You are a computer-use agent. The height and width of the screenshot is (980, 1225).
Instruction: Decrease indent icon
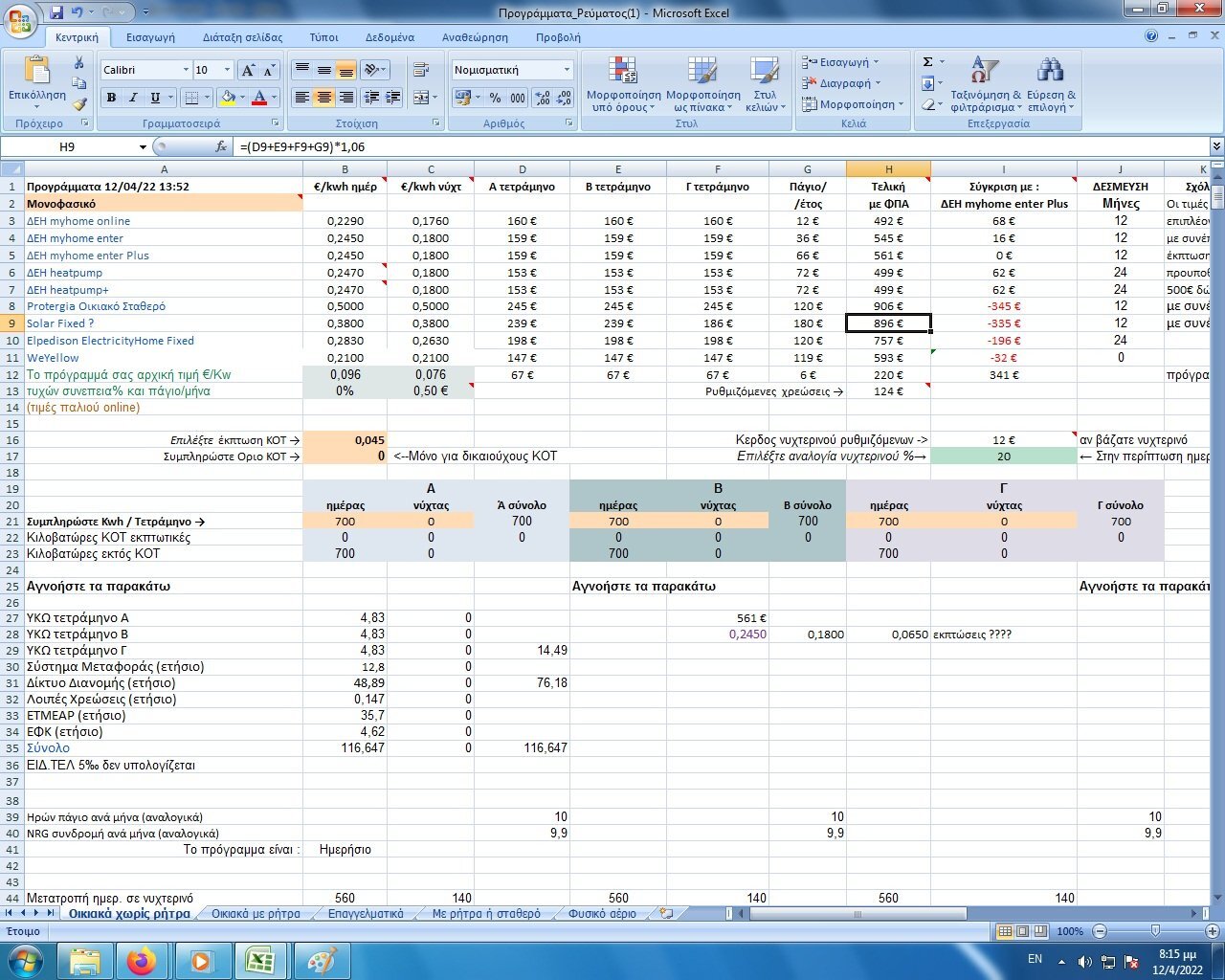coord(371,98)
